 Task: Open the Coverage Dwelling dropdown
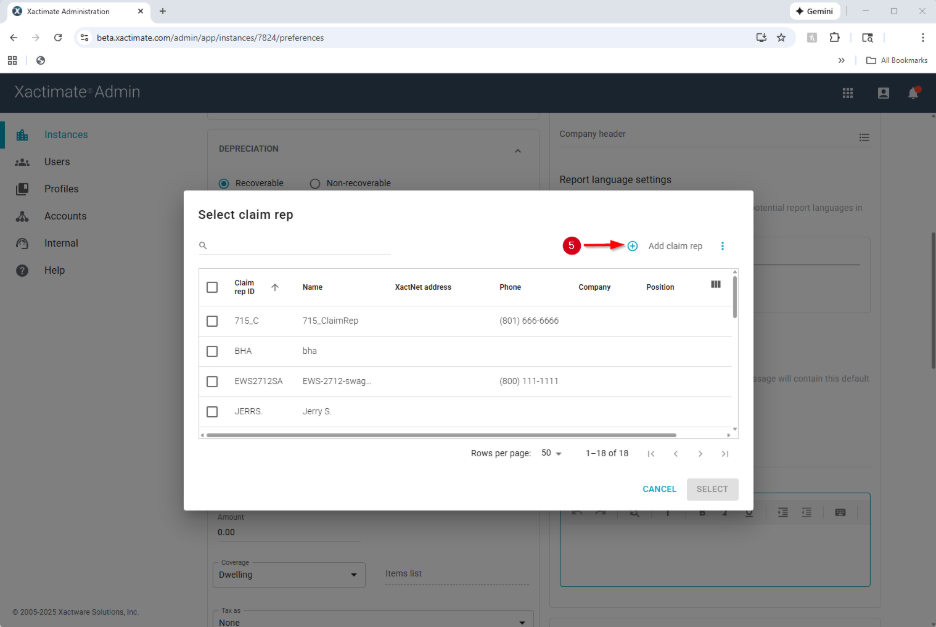pyautogui.click(x=289, y=574)
